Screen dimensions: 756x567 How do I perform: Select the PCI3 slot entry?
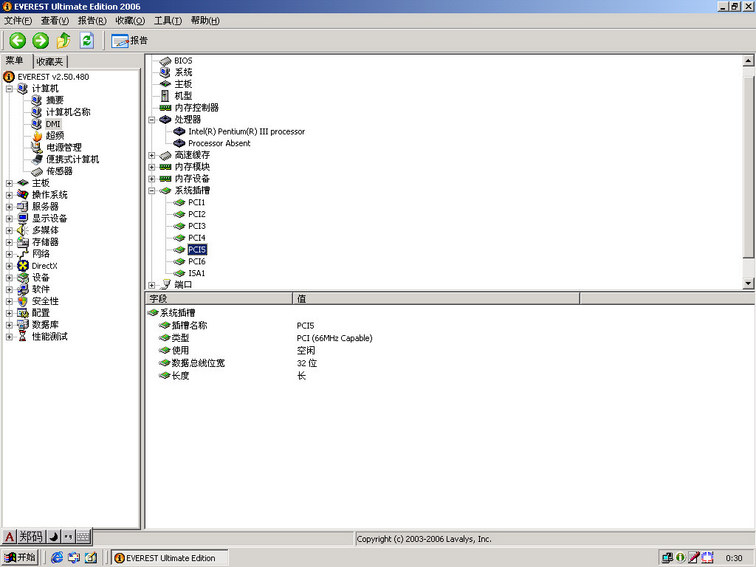(197, 226)
